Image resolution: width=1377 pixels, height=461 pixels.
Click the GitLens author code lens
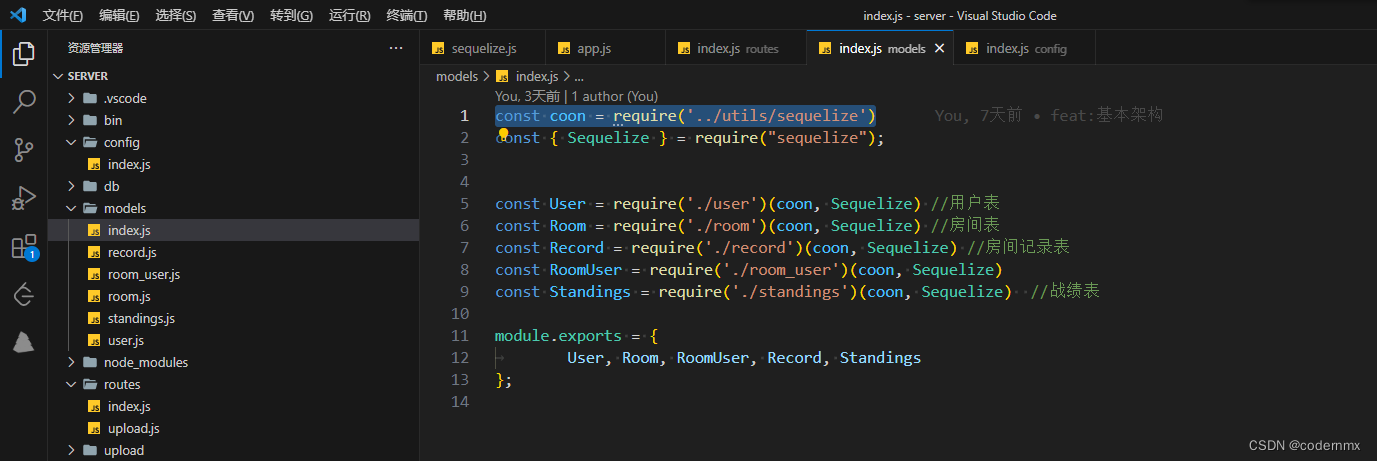(576, 97)
